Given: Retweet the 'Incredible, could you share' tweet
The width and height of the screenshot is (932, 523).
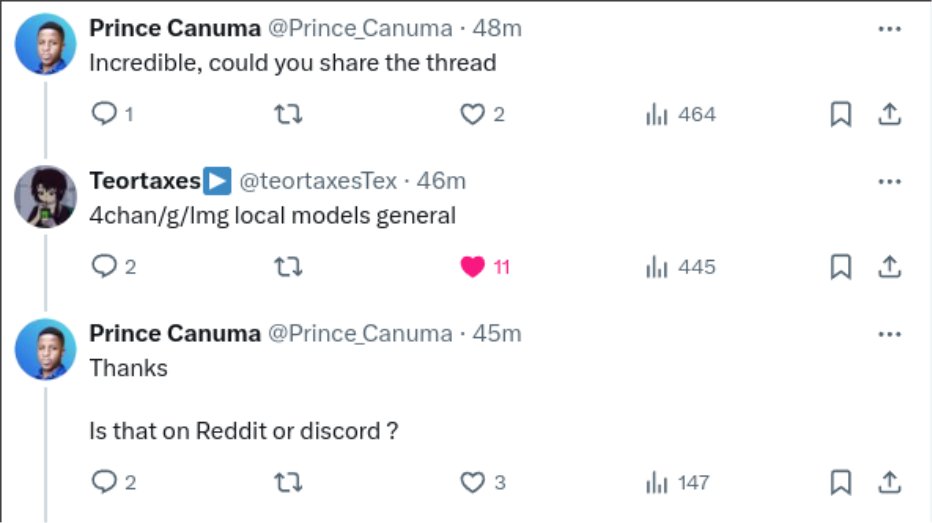Looking at the screenshot, I should 288,115.
